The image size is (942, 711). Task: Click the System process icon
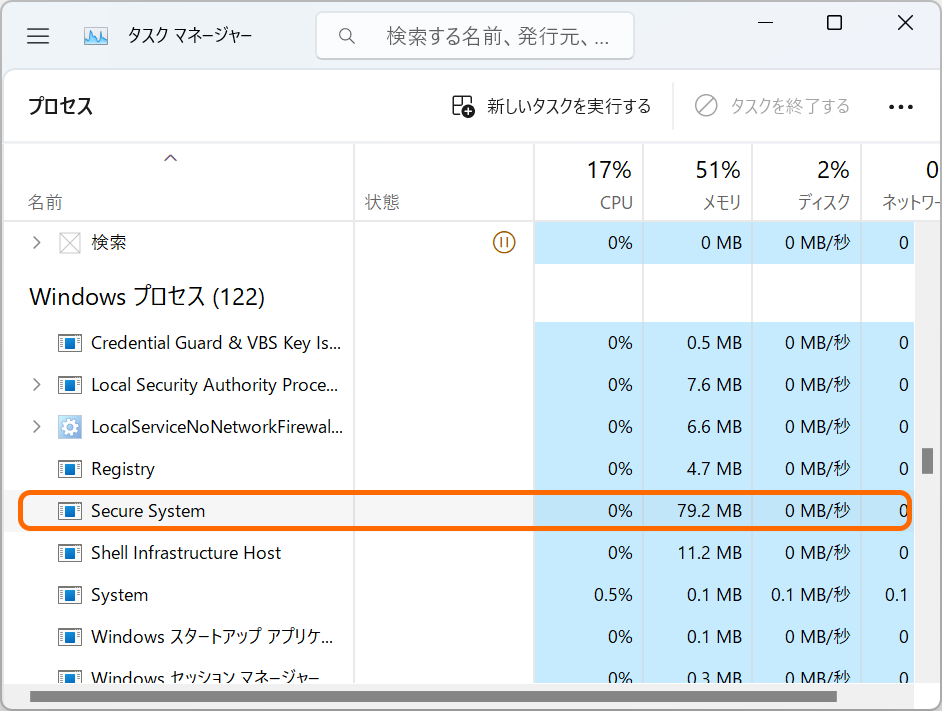69,594
